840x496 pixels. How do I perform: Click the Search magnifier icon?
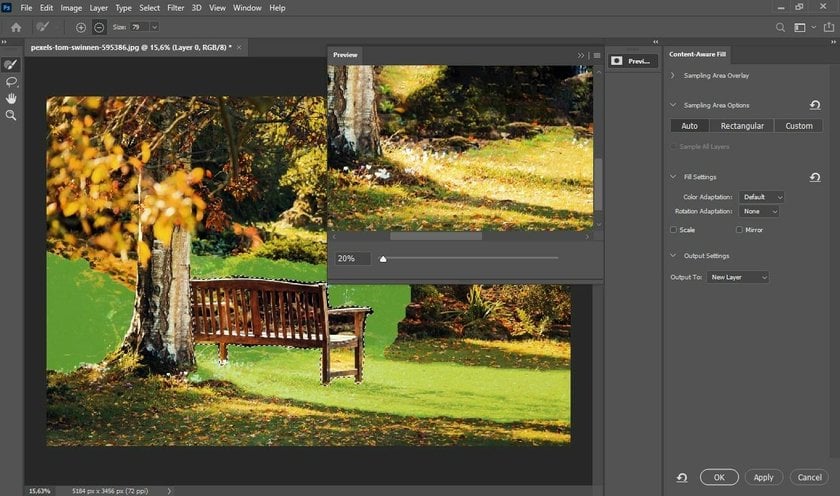tap(781, 27)
